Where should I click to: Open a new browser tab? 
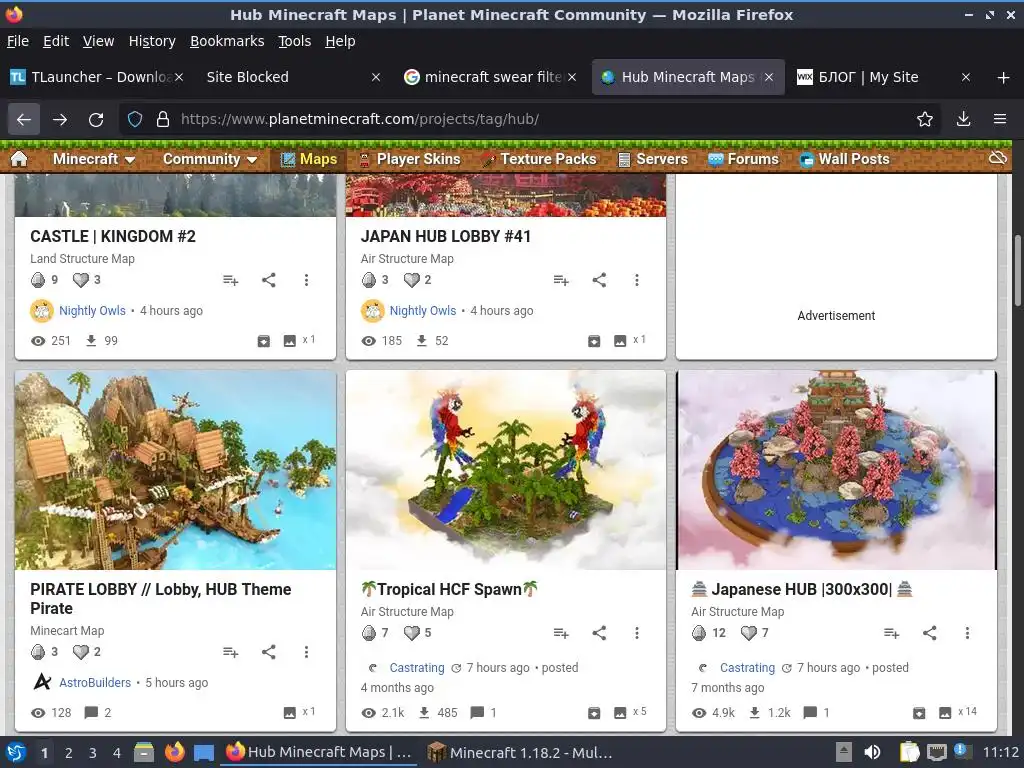[x=1004, y=78]
